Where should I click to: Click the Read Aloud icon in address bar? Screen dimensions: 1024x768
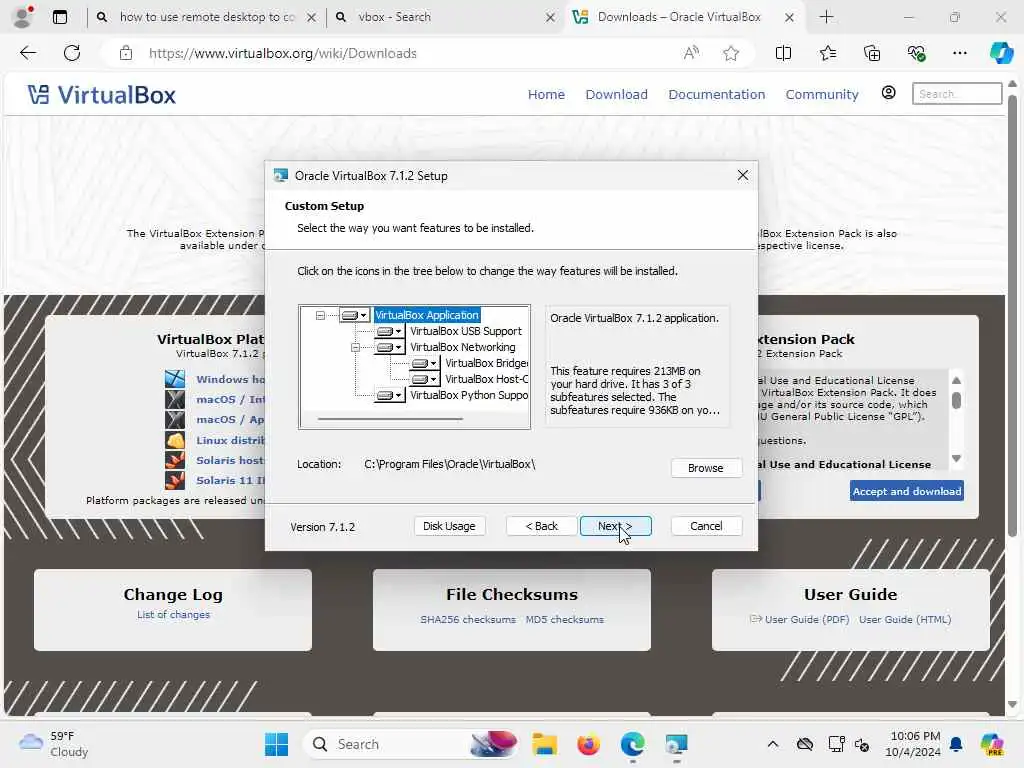pyautogui.click(x=691, y=54)
